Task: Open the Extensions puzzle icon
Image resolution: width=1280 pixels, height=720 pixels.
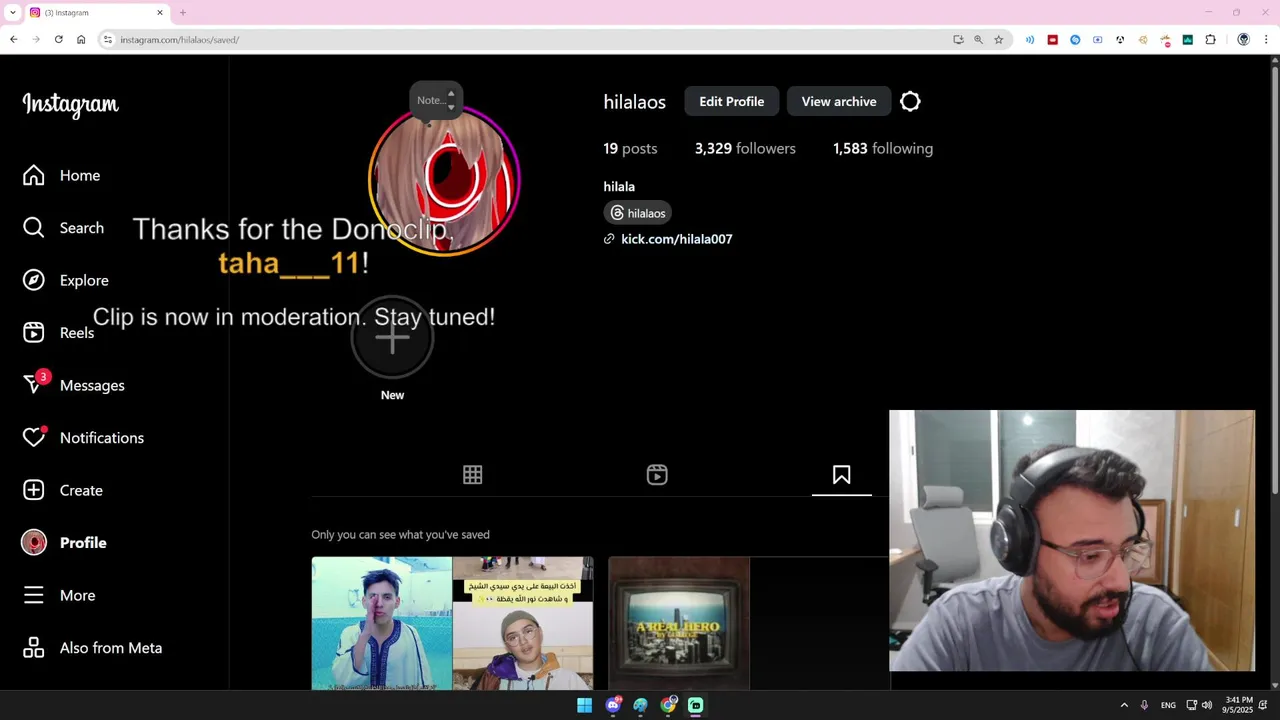Action: [1210, 39]
